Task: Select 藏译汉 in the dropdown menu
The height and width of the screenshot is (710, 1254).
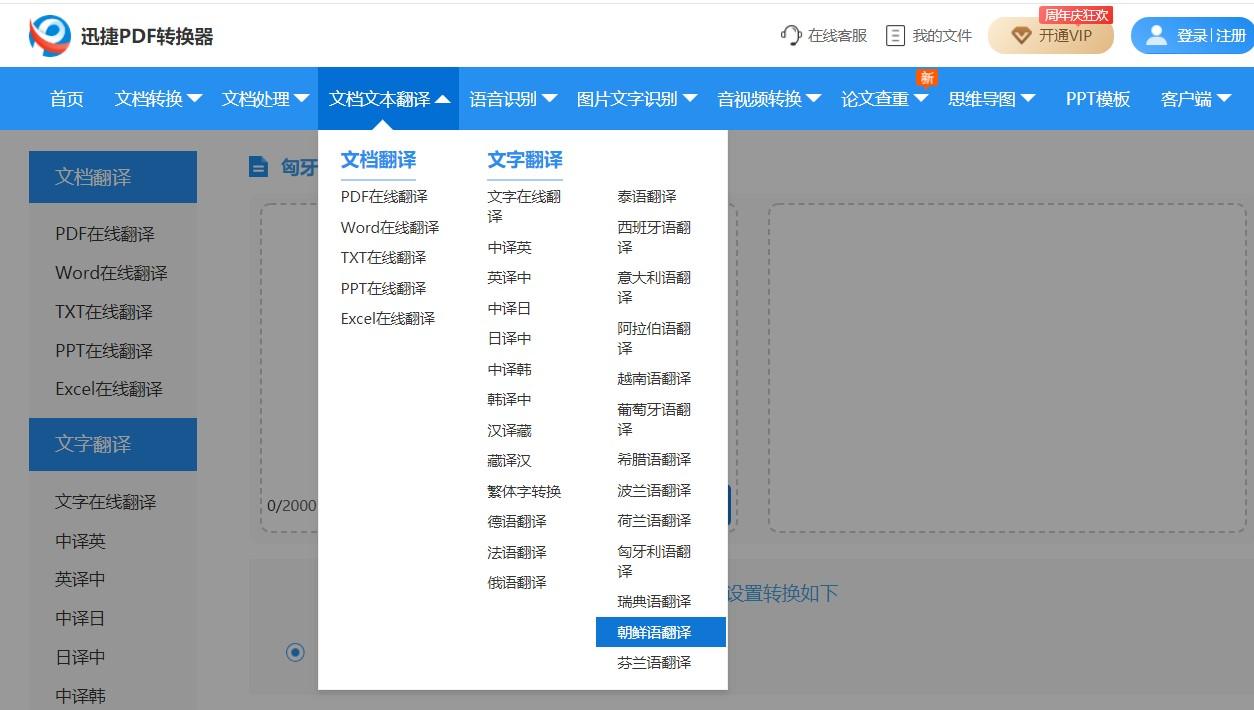Action: click(510, 460)
